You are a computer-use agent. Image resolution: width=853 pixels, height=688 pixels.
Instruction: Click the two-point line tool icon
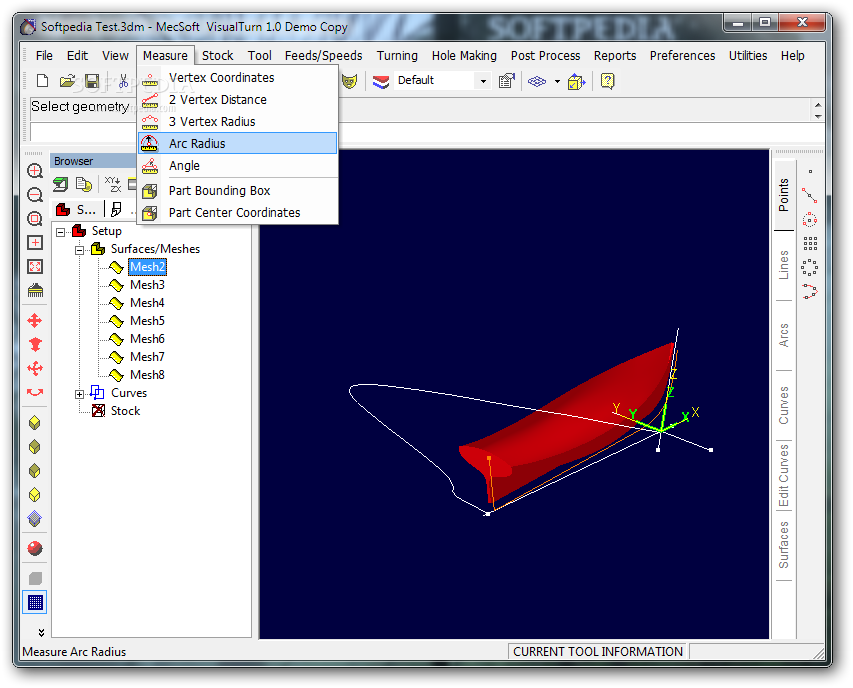point(809,195)
